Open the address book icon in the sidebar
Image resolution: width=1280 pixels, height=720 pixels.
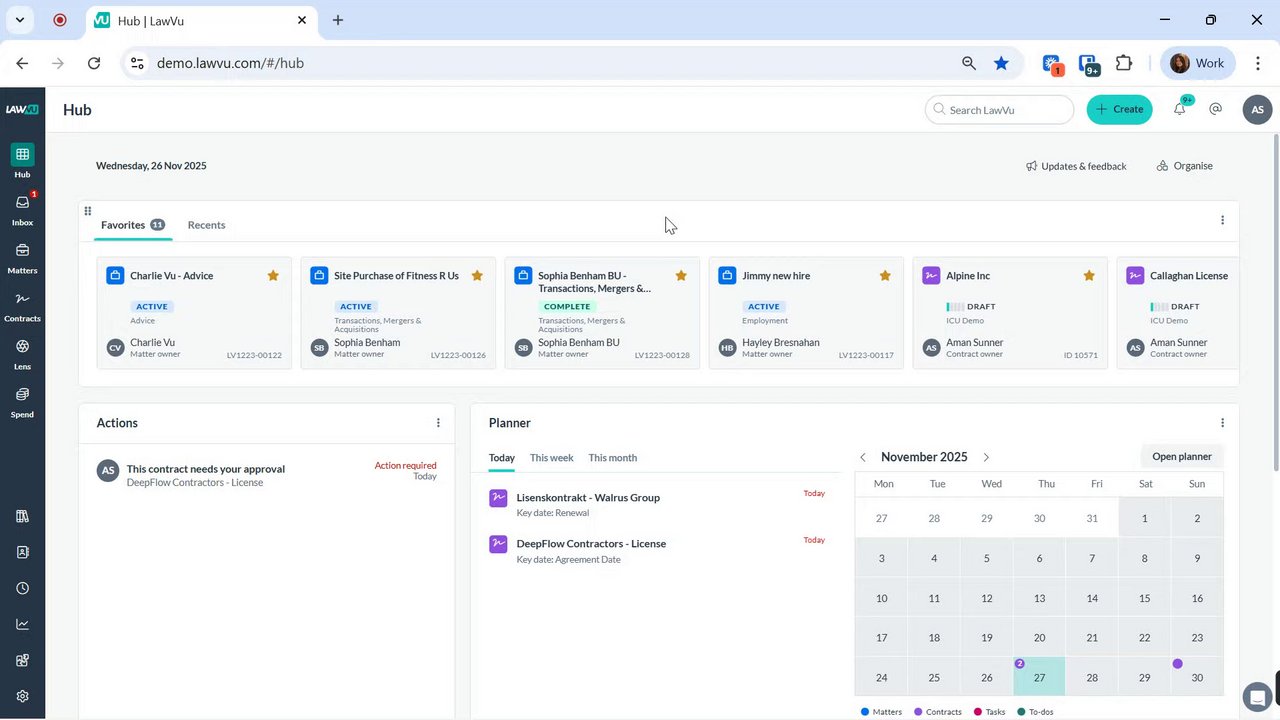click(22, 552)
